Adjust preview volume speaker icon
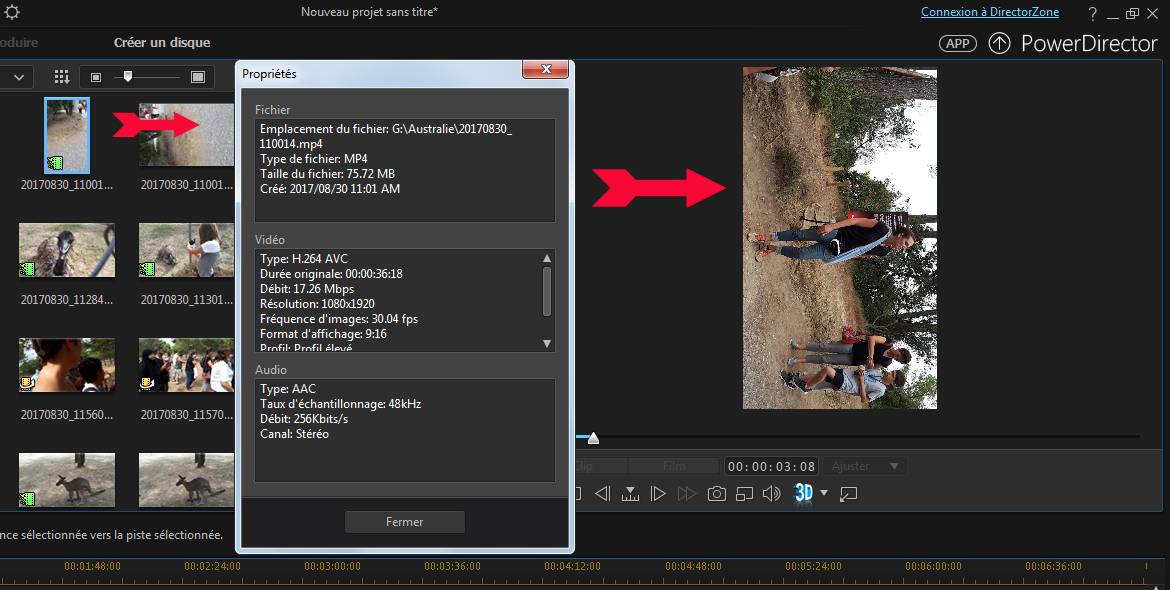 pyautogui.click(x=772, y=494)
